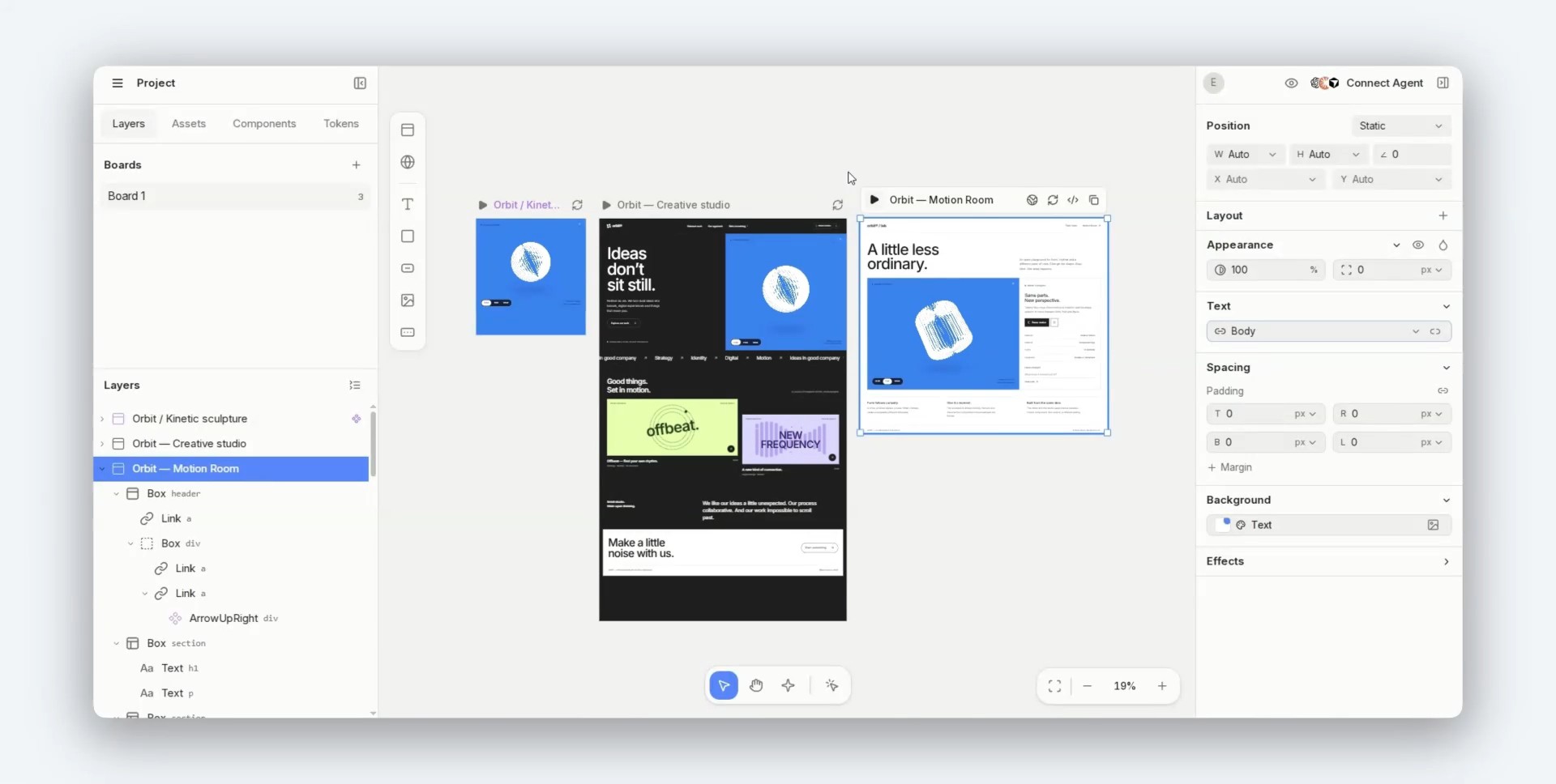The height and width of the screenshot is (784, 1556).
Task: Add a Layout with the plus button
Action: tap(1443, 216)
